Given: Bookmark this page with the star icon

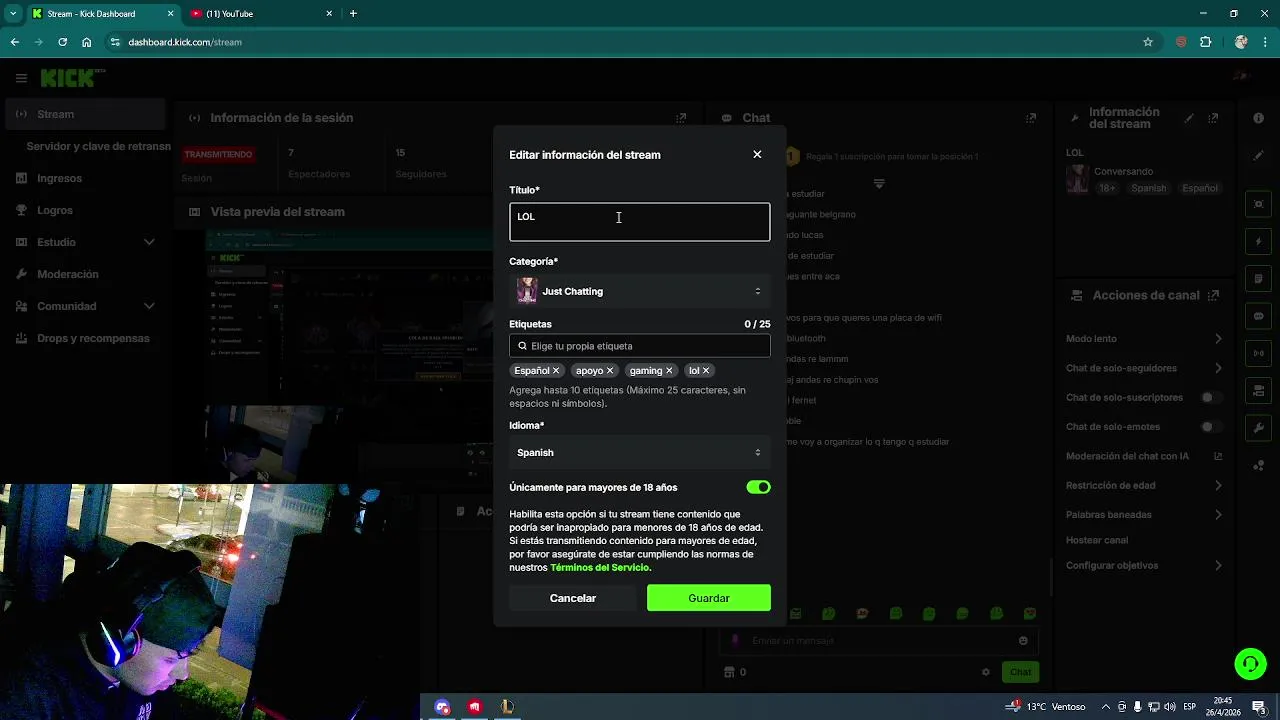Looking at the screenshot, I should coord(1148,42).
